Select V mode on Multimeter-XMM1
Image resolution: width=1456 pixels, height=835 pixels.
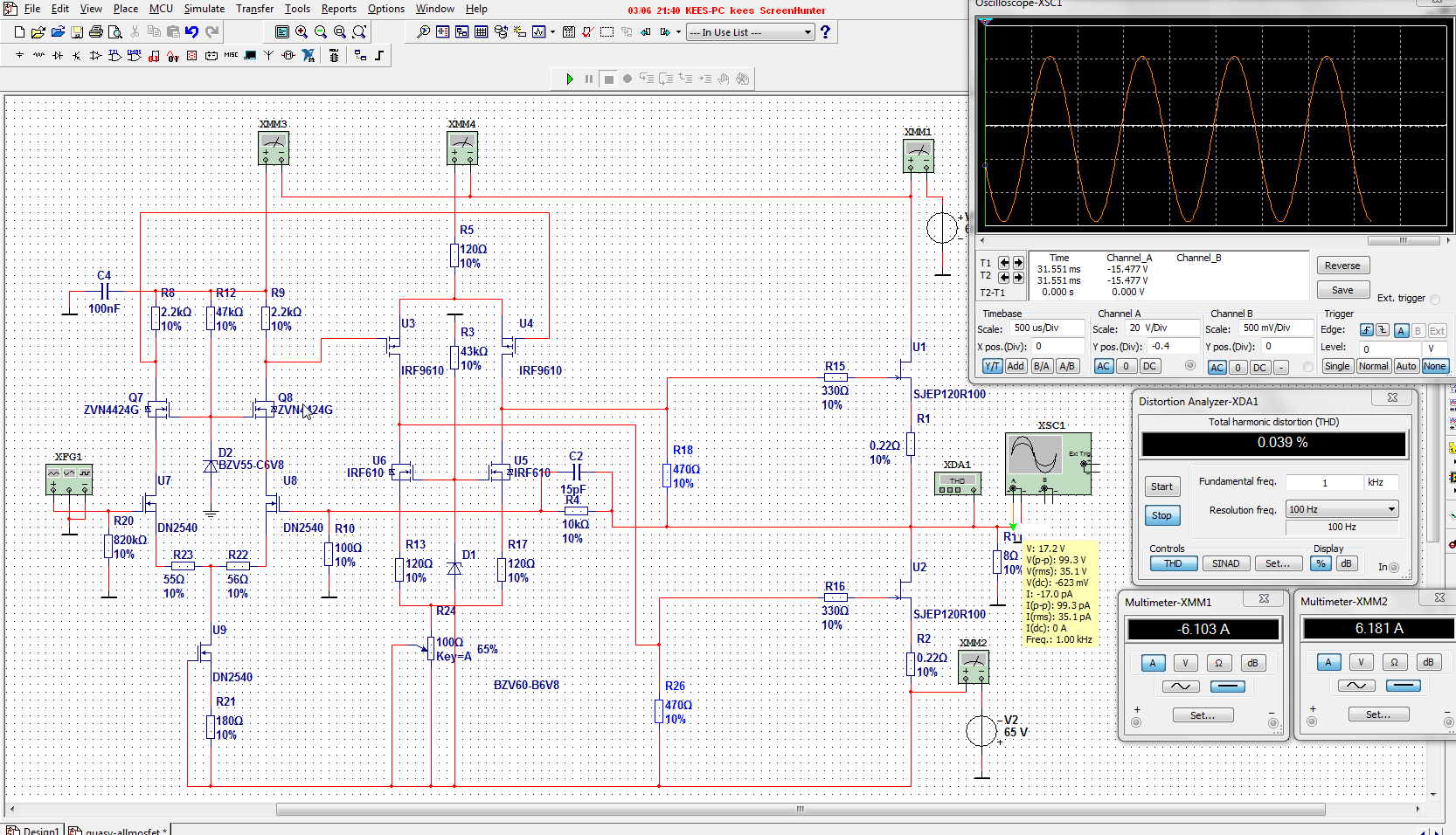tap(1185, 663)
